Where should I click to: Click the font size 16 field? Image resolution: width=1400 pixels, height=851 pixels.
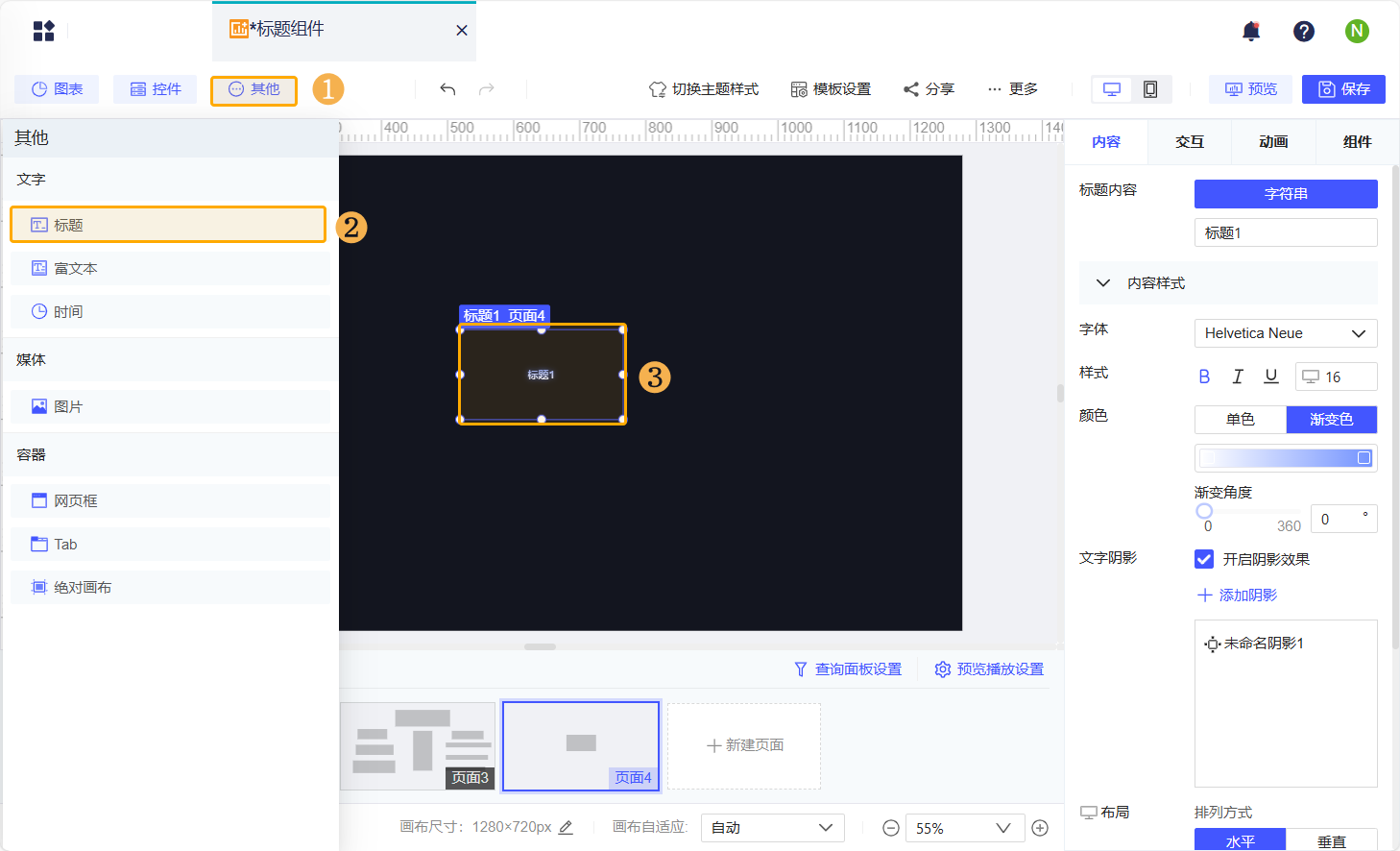click(1336, 377)
